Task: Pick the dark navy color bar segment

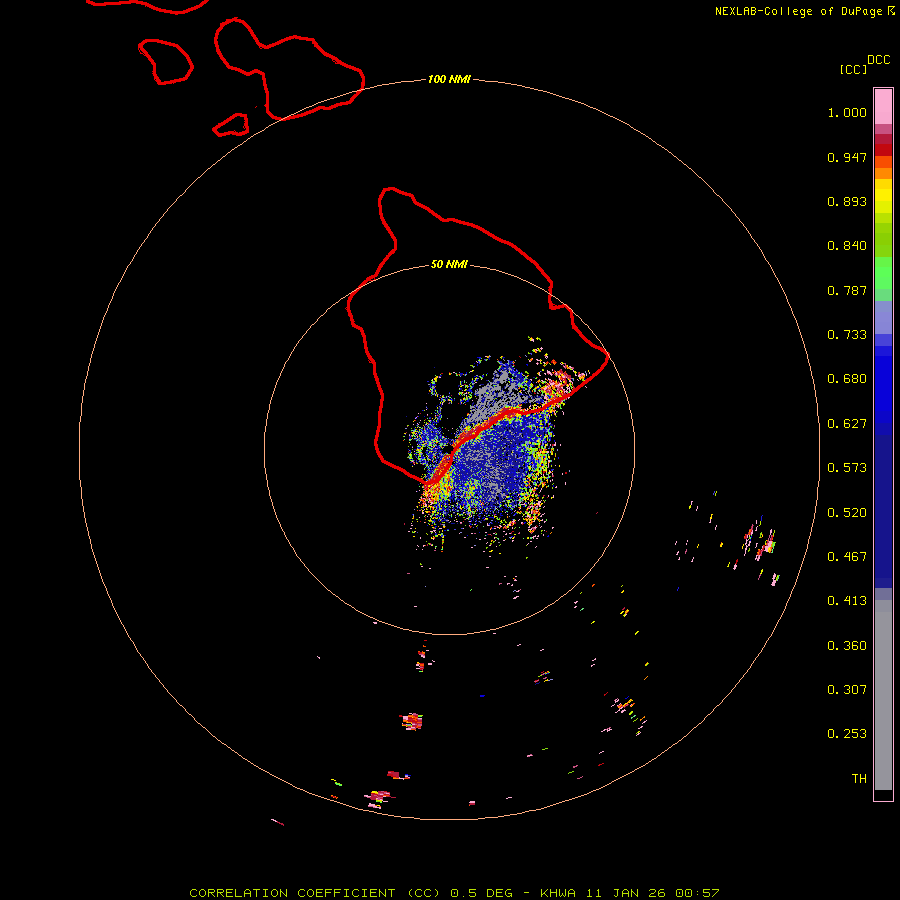Action: [x=883, y=506]
